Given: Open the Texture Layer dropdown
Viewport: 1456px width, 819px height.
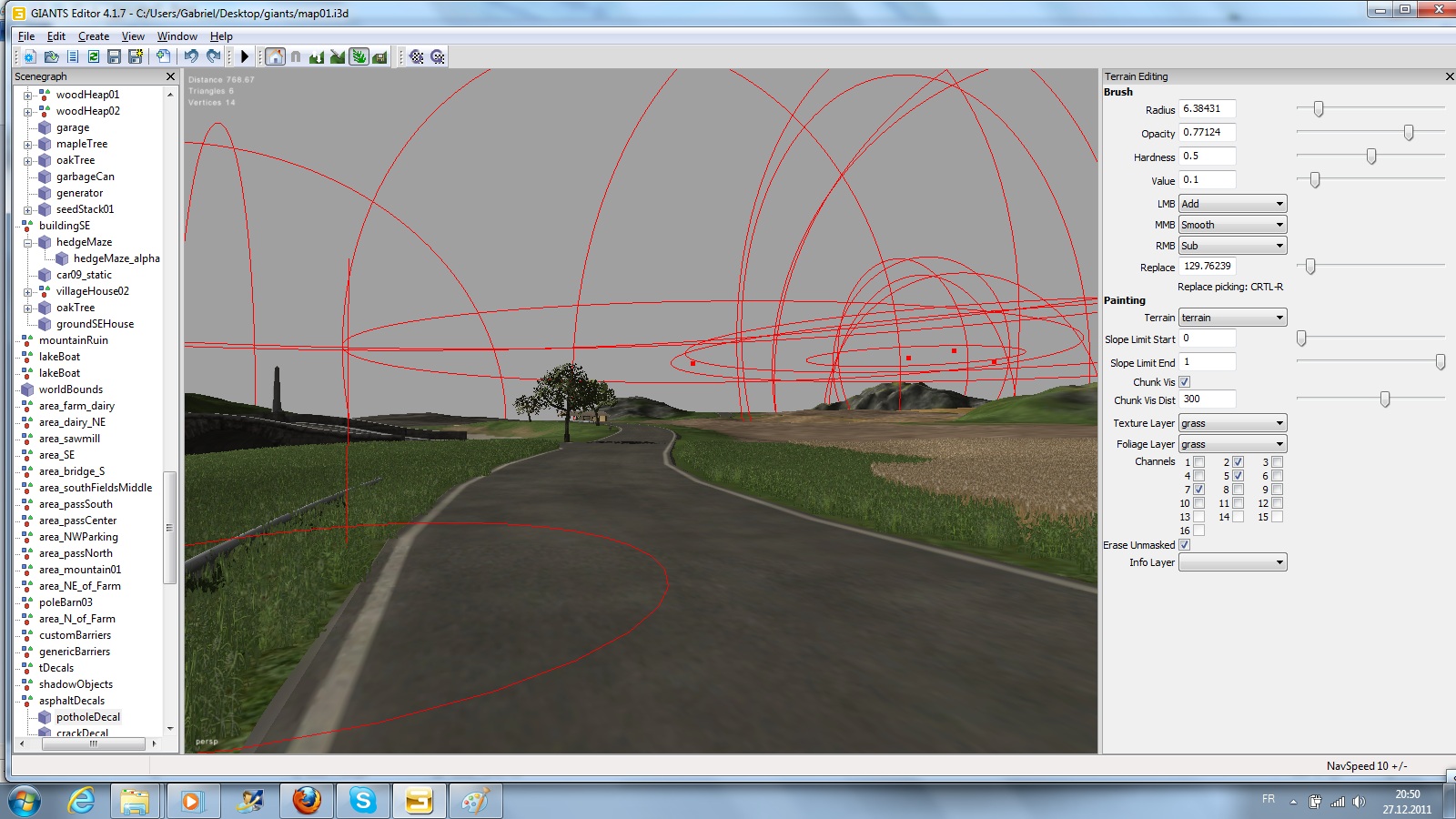Looking at the screenshot, I should click(x=1232, y=423).
